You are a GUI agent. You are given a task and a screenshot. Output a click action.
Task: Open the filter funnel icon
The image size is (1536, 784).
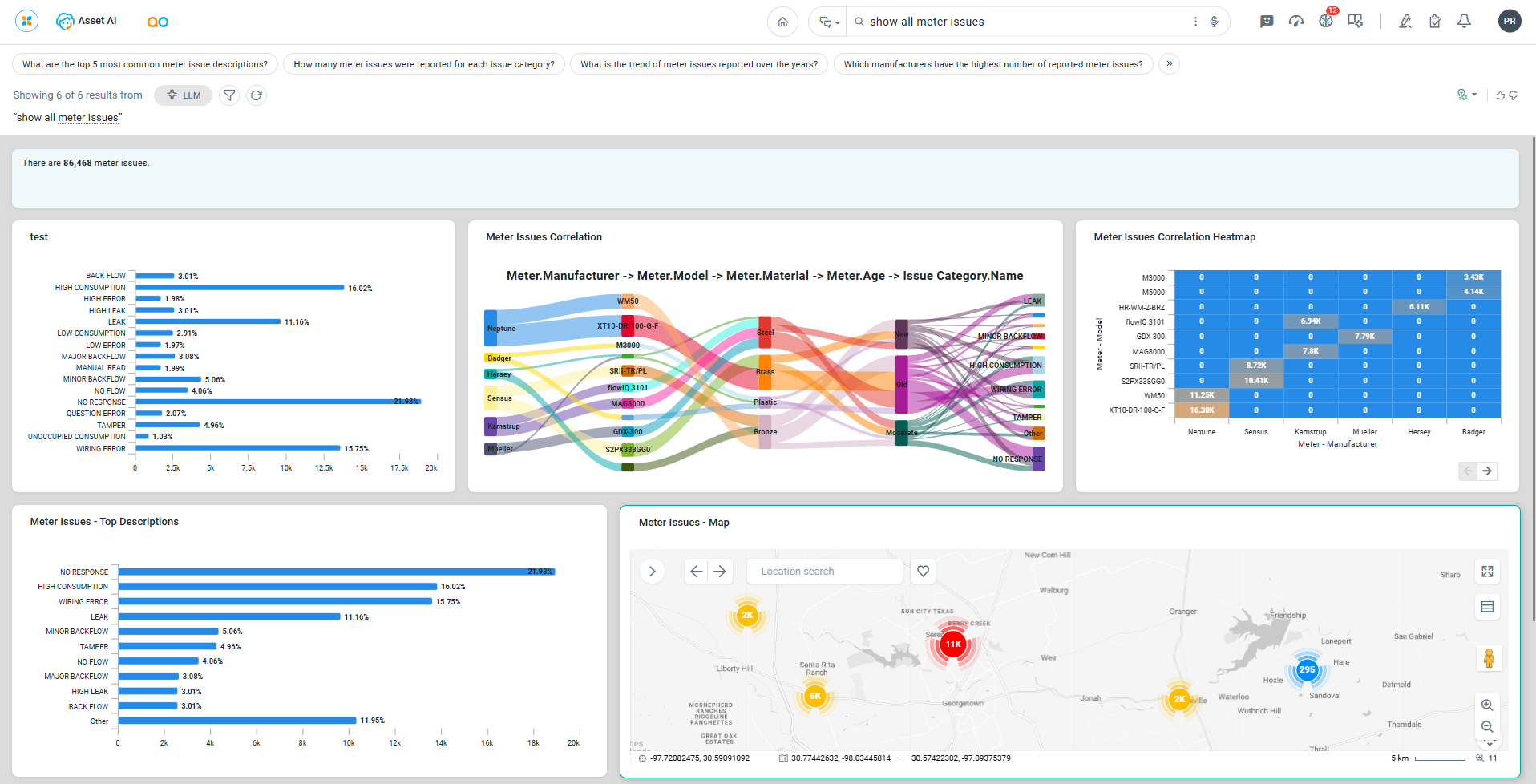[x=229, y=95]
